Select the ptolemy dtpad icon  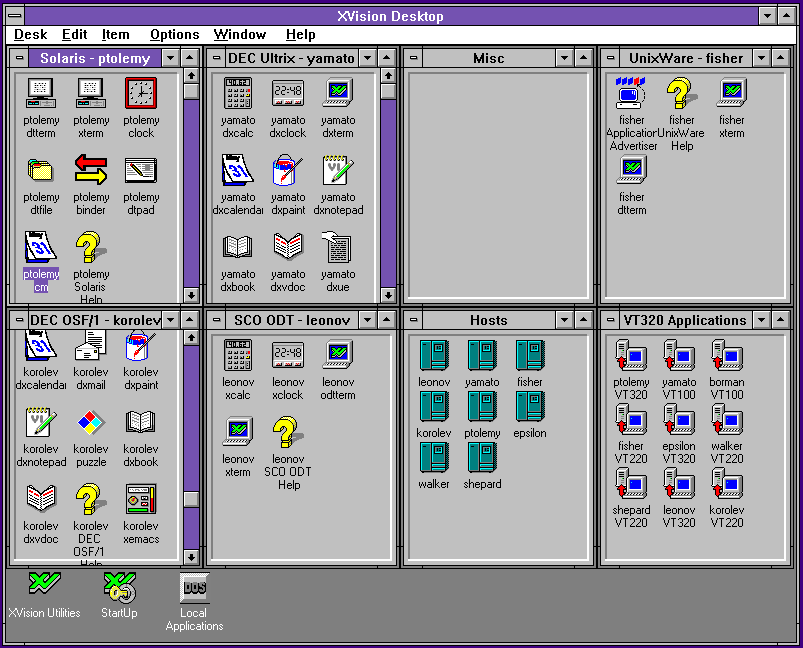(141, 170)
